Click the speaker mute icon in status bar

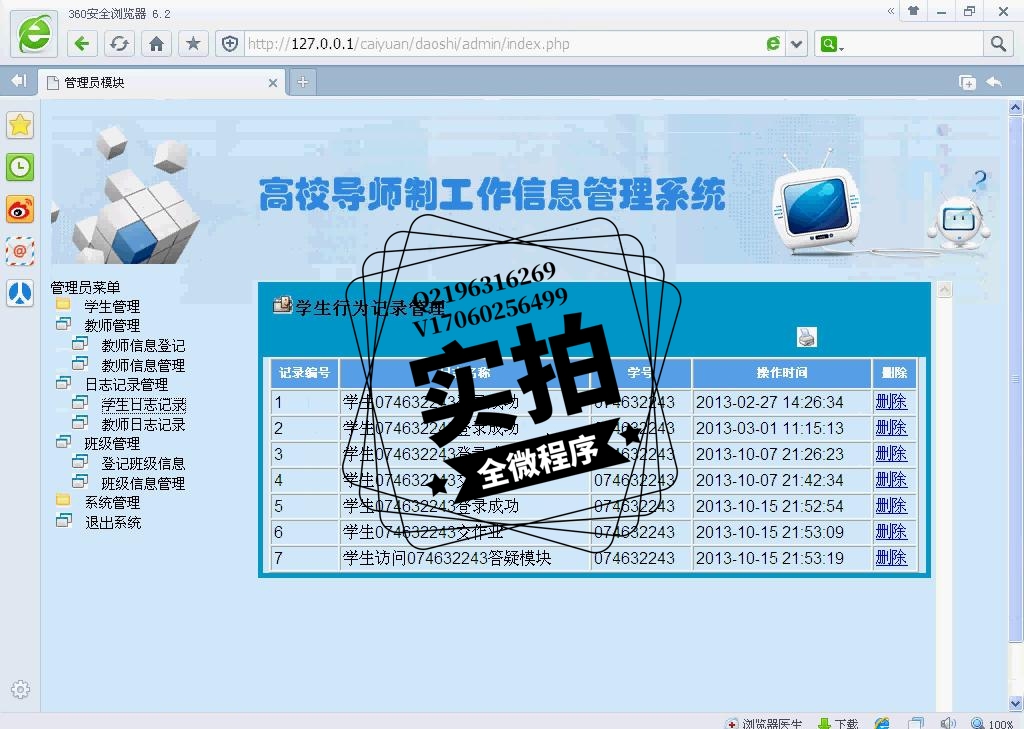tap(948, 722)
